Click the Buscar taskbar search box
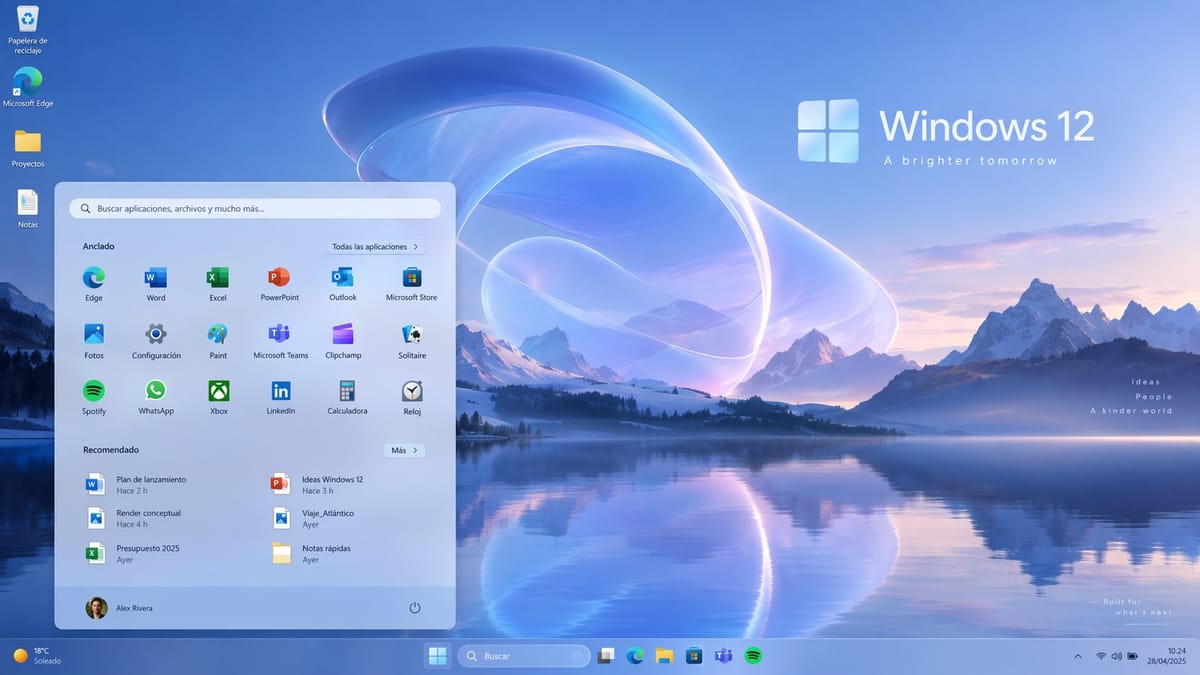 point(524,656)
